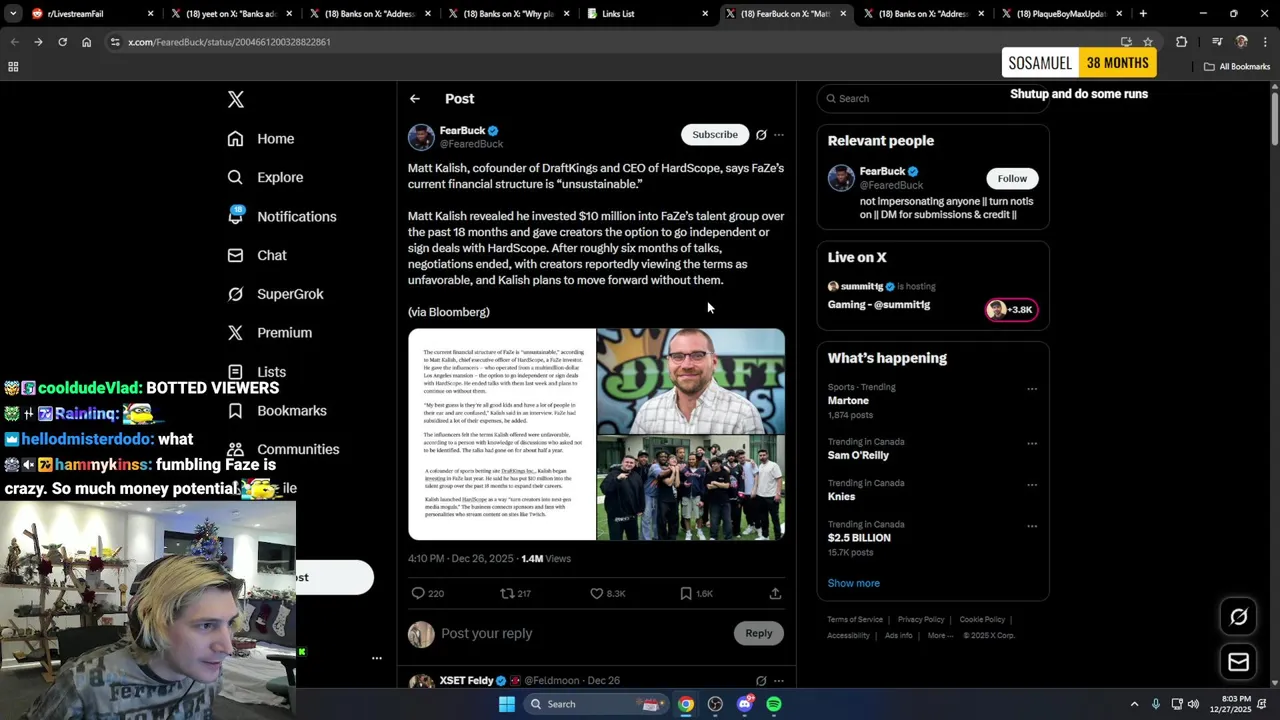Image resolution: width=1280 pixels, height=720 pixels.
Task: Open Chrome three-dot menu
Action: pyautogui.click(x=1266, y=42)
